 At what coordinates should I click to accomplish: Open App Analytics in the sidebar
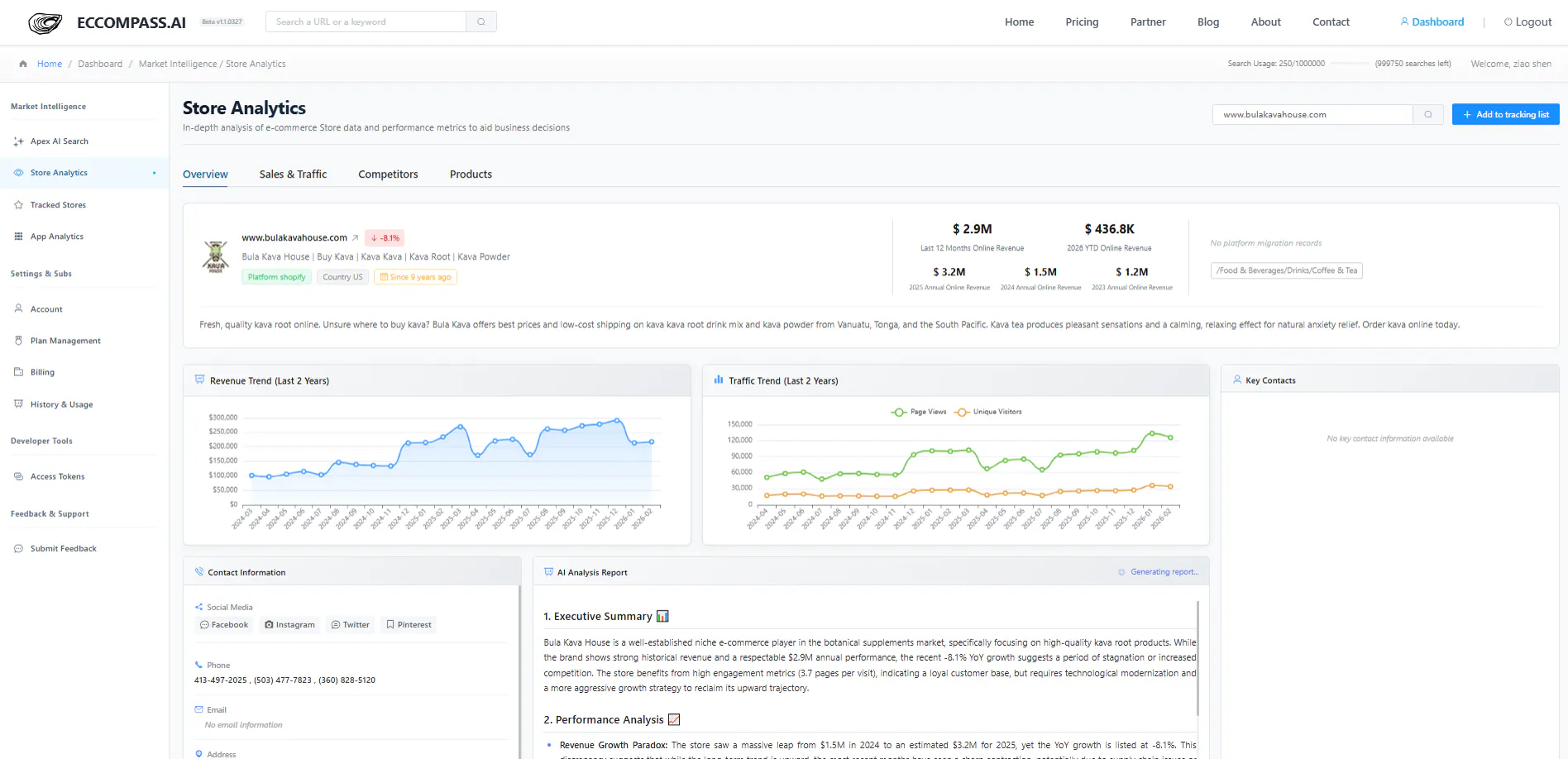click(x=57, y=236)
